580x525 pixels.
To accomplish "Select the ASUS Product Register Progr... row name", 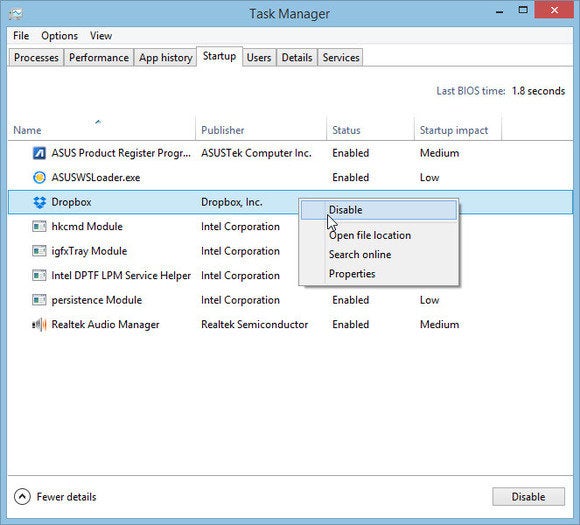I will [x=121, y=153].
